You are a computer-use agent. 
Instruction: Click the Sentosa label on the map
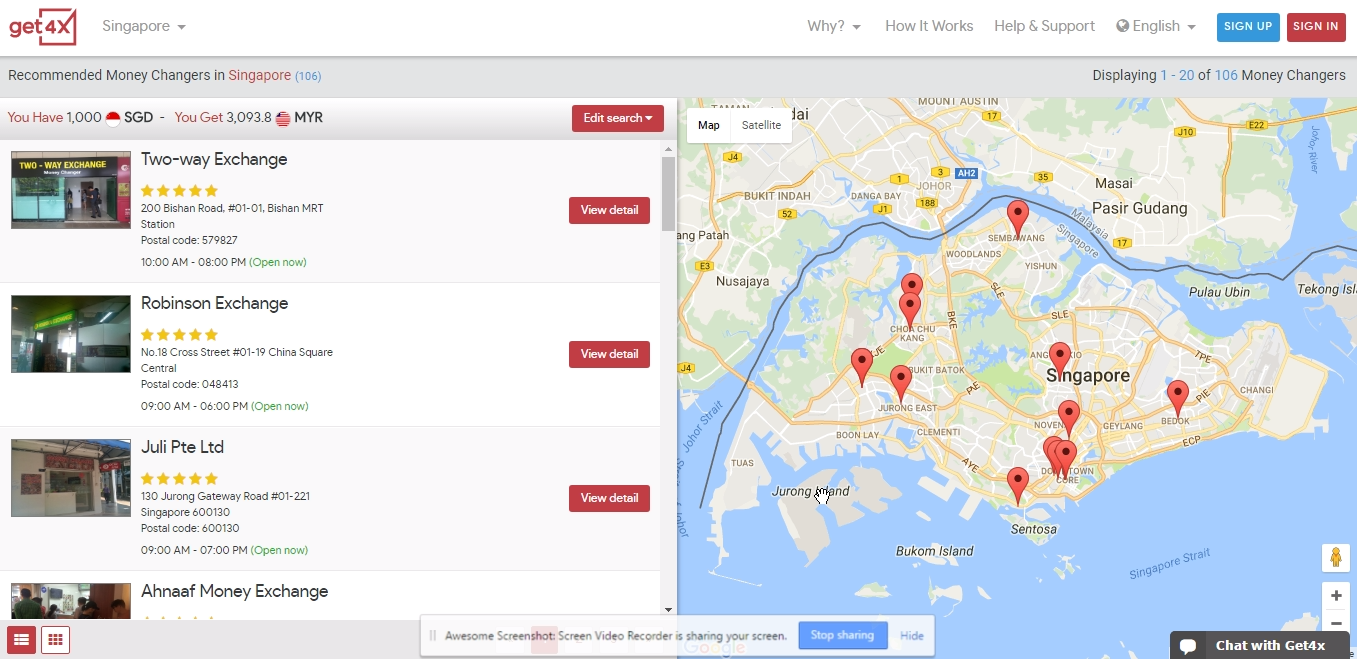(x=1034, y=529)
